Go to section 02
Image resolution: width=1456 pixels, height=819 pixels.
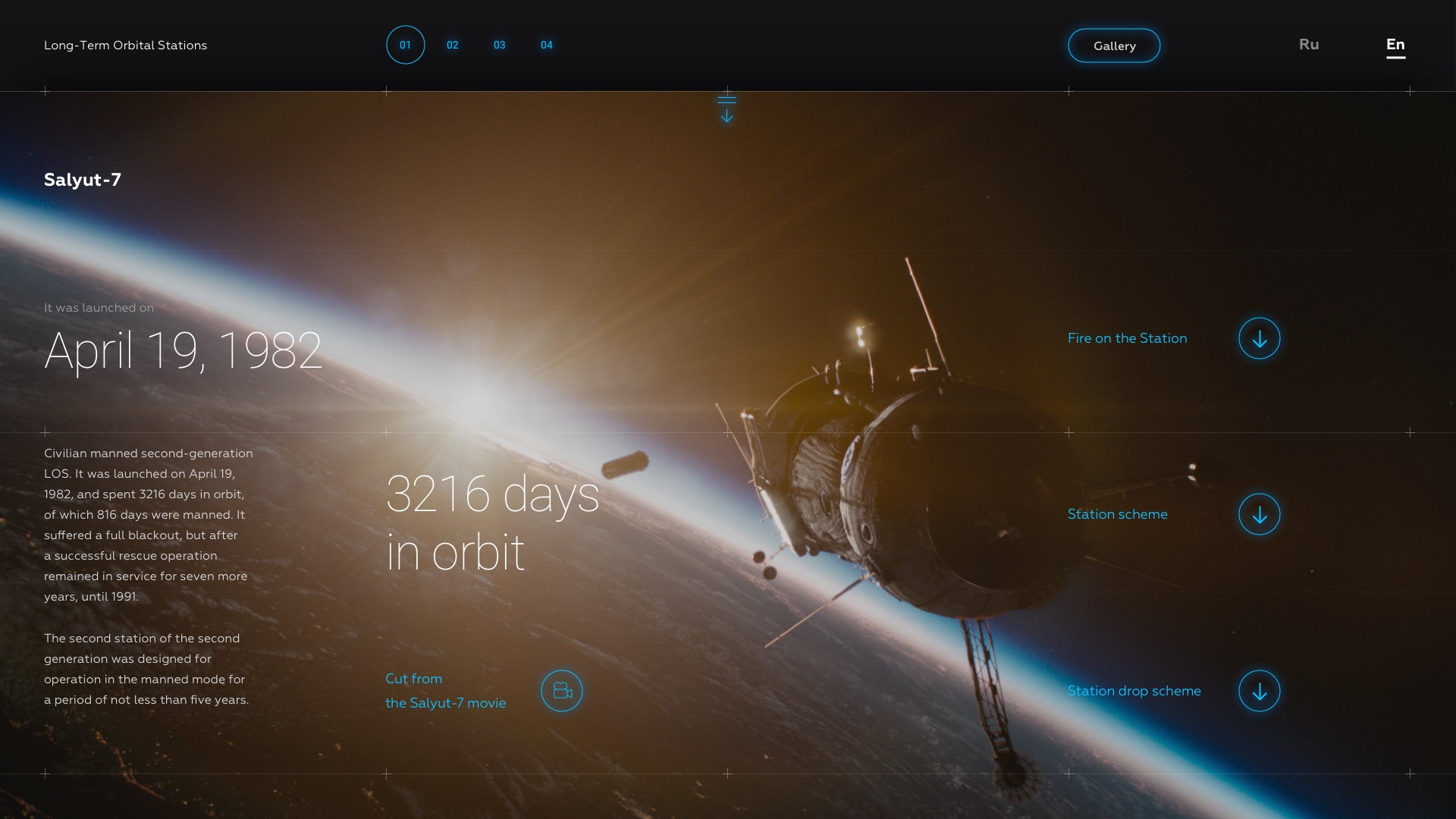pos(453,45)
